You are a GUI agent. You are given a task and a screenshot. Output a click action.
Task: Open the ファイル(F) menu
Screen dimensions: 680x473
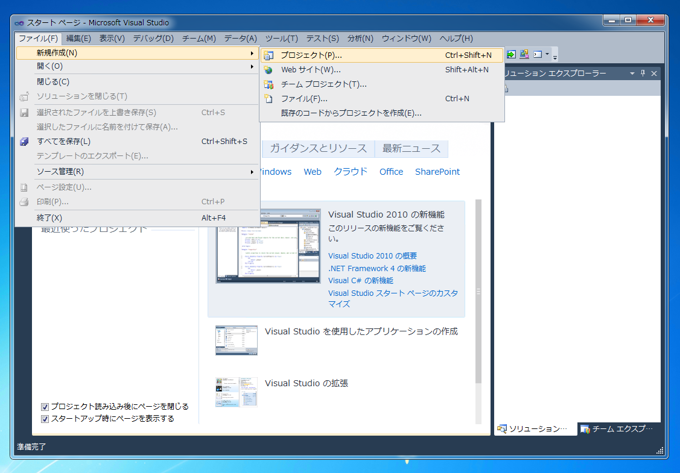pos(38,39)
